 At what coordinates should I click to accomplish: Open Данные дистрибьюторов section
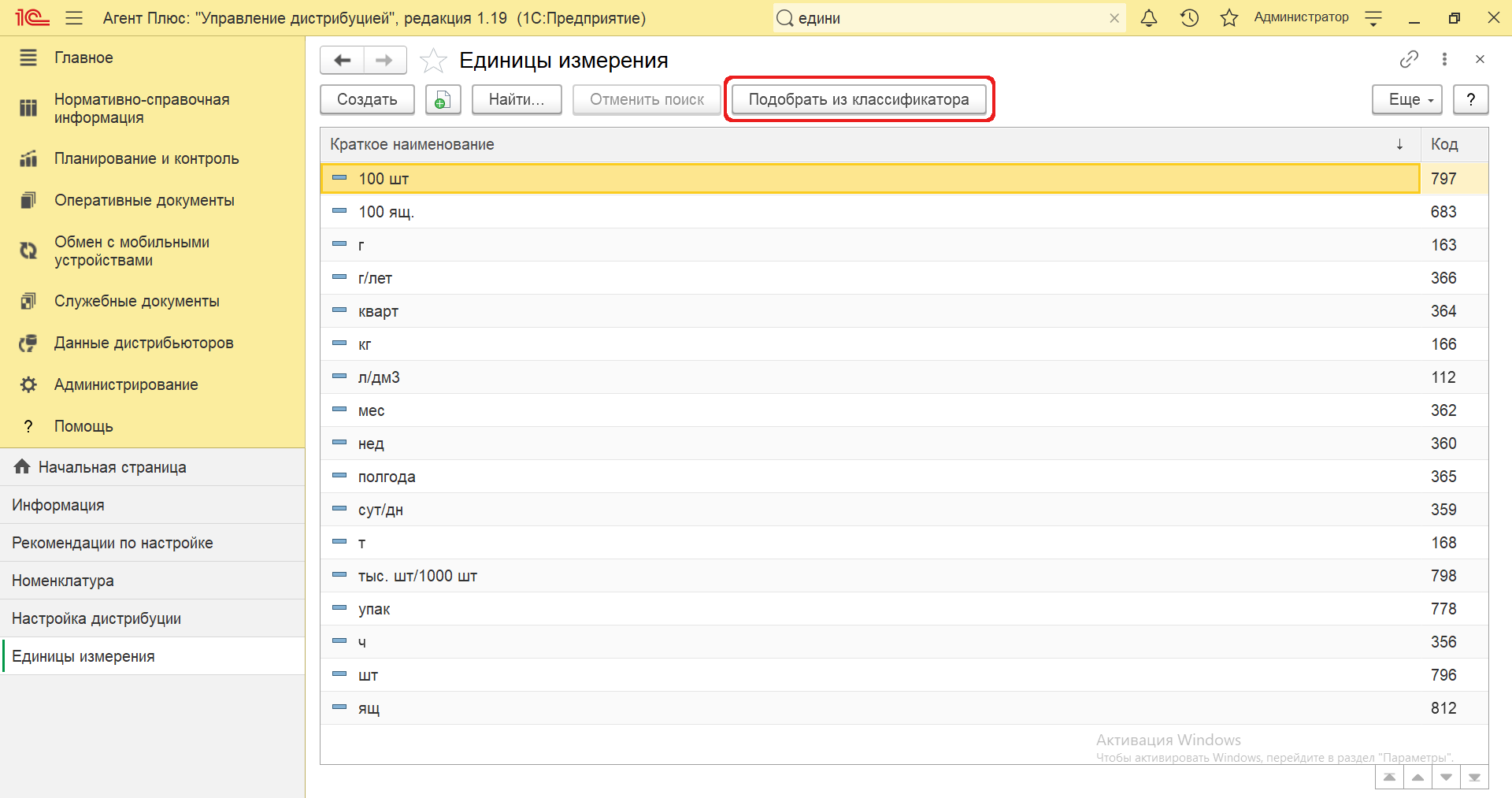pyautogui.click(x=152, y=343)
